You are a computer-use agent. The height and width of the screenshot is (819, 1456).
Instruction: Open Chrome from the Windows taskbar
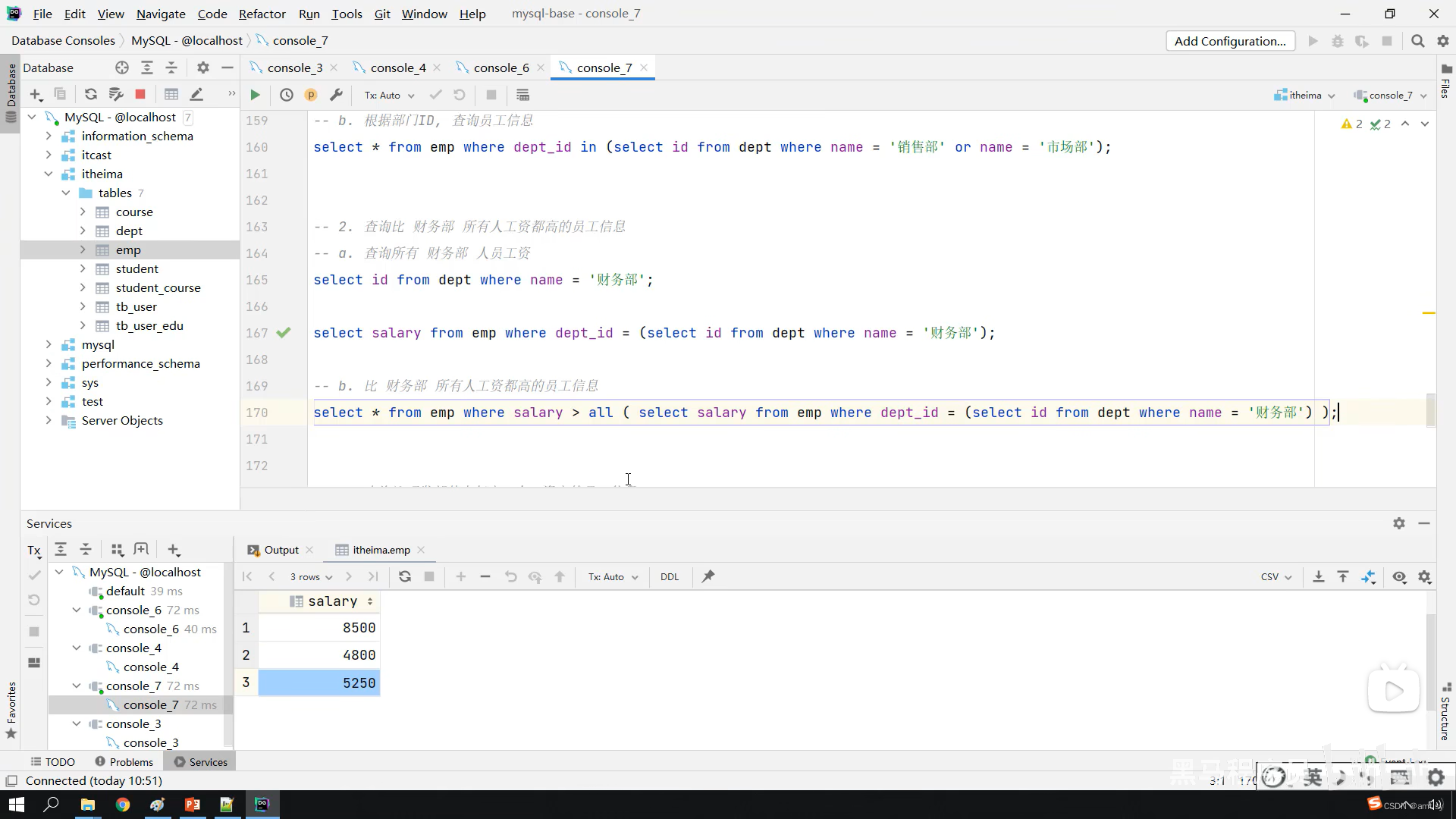point(123,805)
